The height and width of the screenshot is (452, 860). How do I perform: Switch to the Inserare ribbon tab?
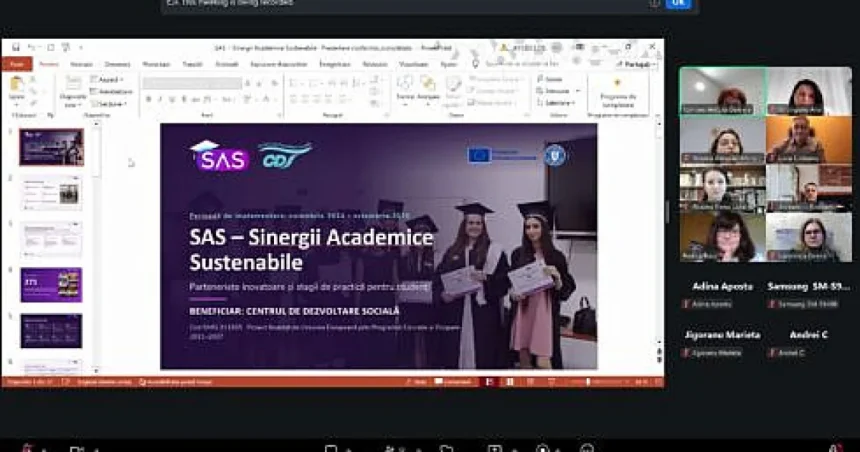click(x=81, y=64)
